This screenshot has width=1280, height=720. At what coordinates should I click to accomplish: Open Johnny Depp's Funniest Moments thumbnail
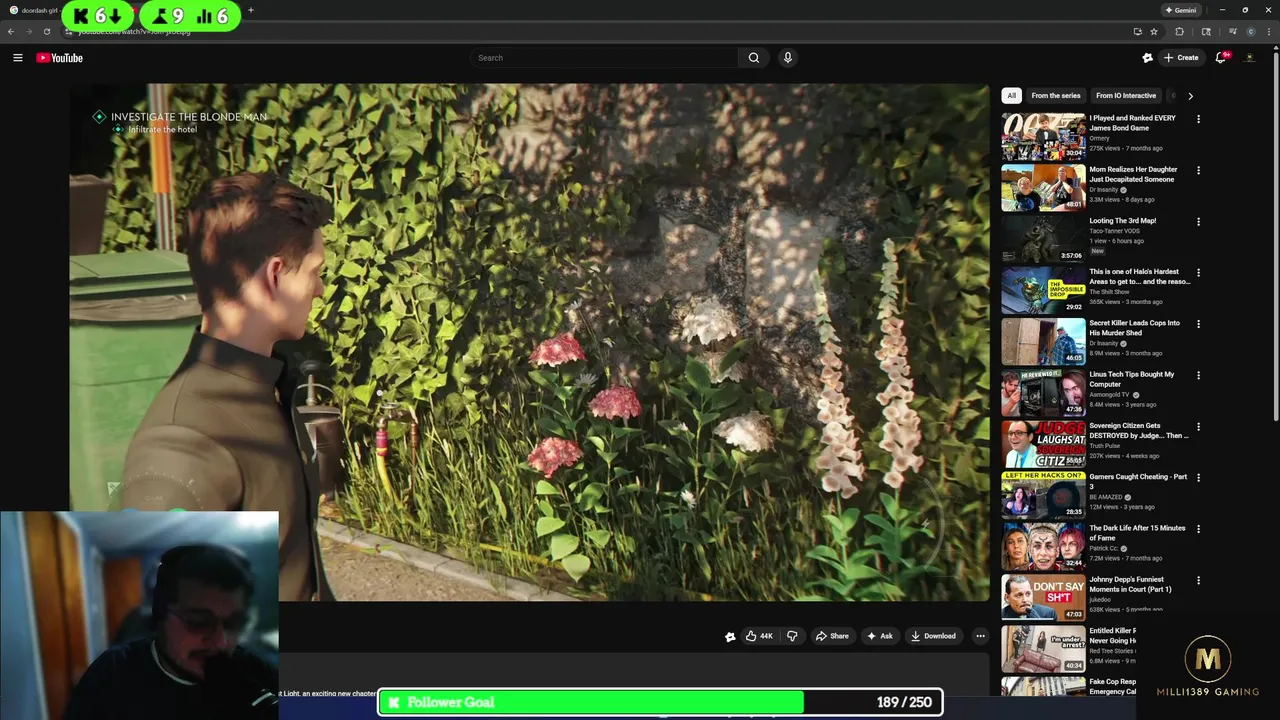pos(1043,598)
